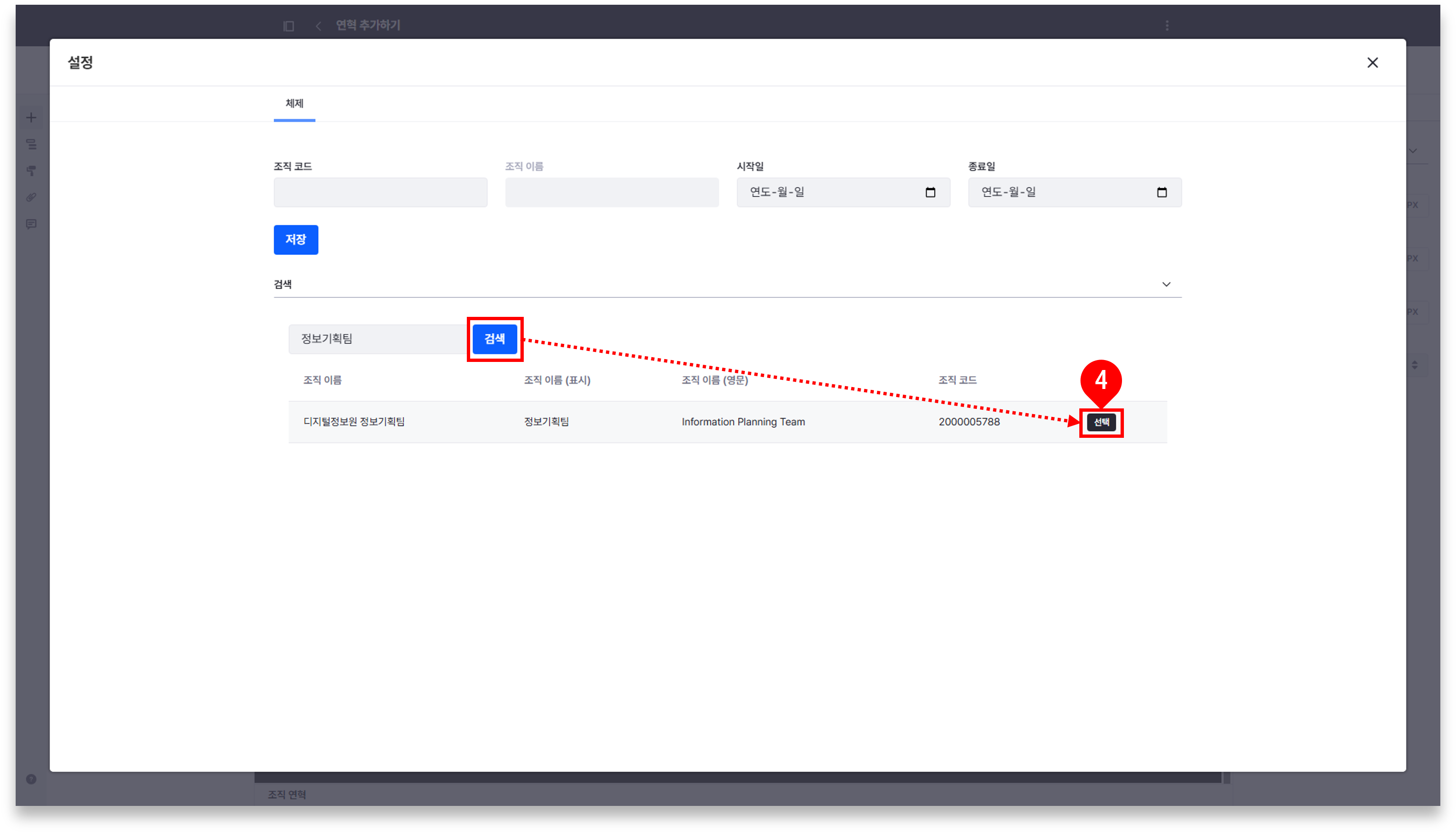Image resolution: width=1456 pixels, height=832 pixels.
Task: Collapse the 검색 section chevron
Action: [1166, 285]
